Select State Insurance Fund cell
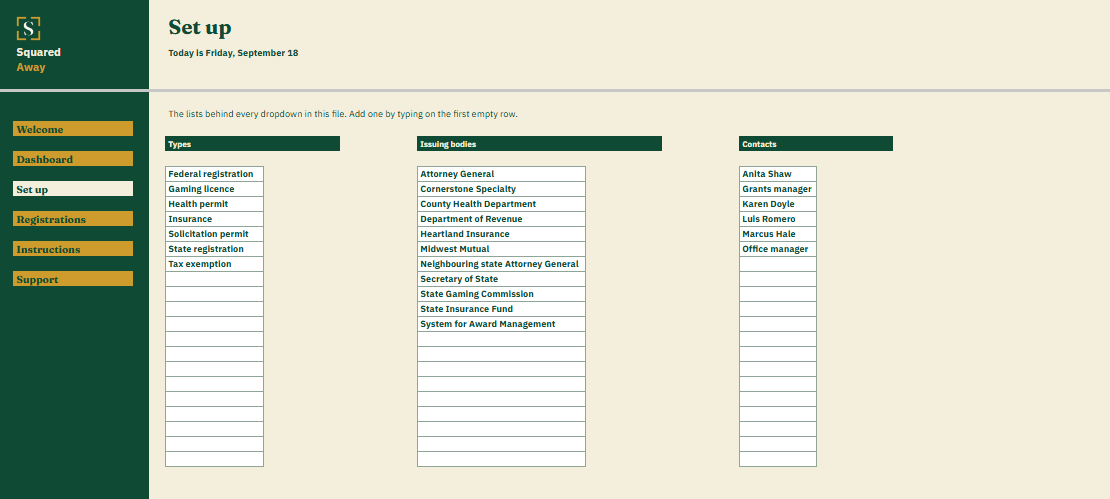Image resolution: width=1110 pixels, height=499 pixels. click(501, 309)
